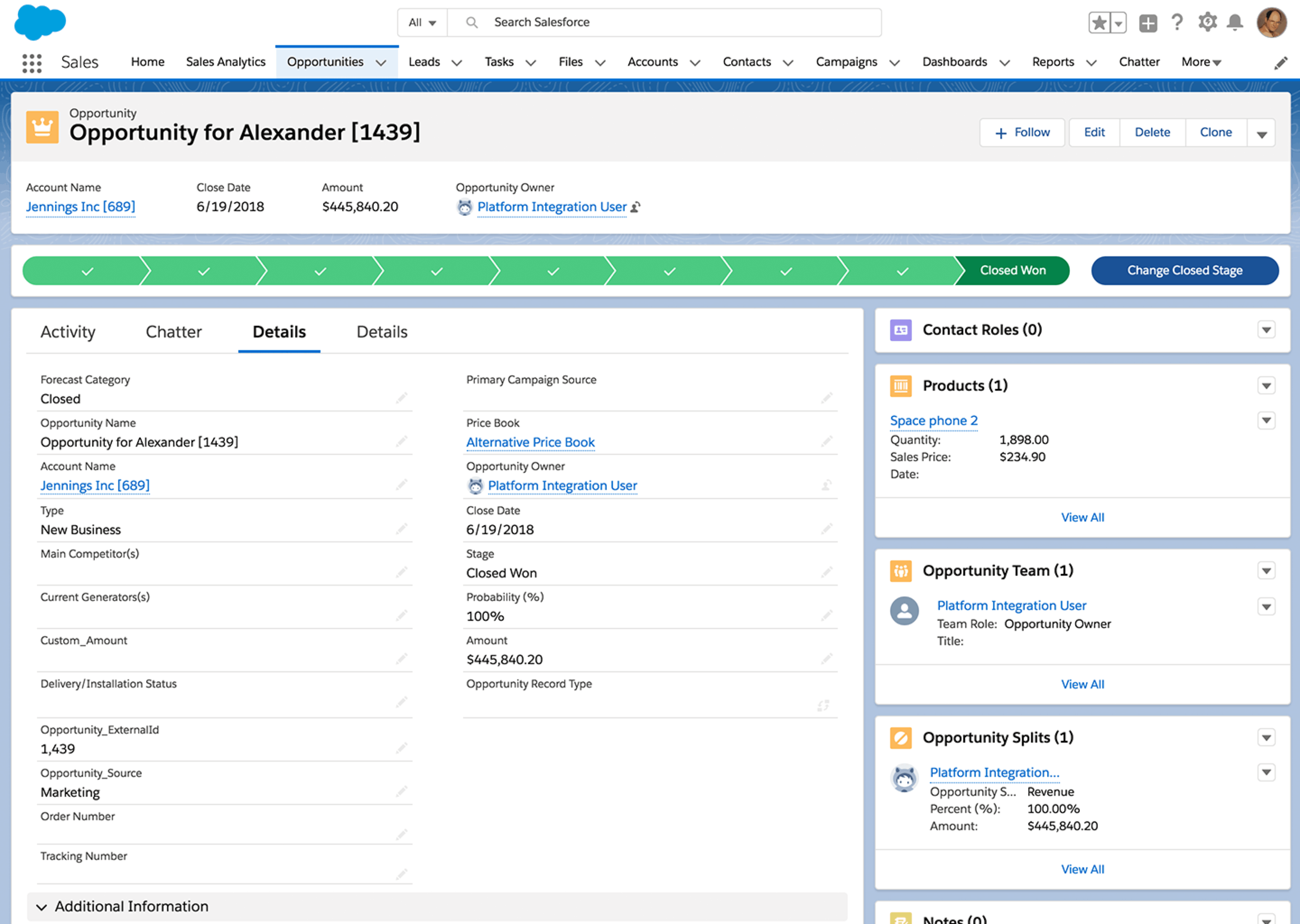
Task: Open the user avatar profile menu
Action: pyautogui.click(x=1271, y=23)
